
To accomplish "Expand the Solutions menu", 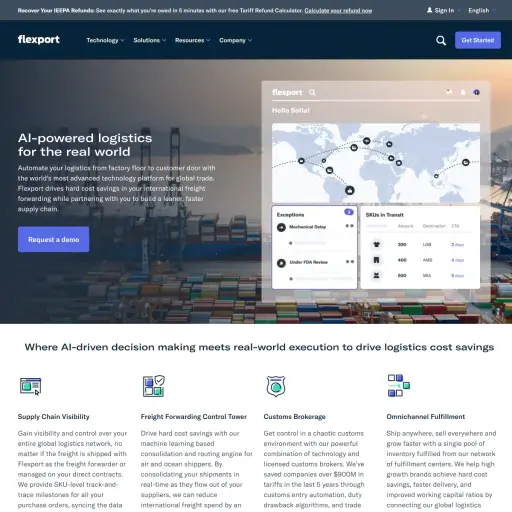I will coord(150,40).
